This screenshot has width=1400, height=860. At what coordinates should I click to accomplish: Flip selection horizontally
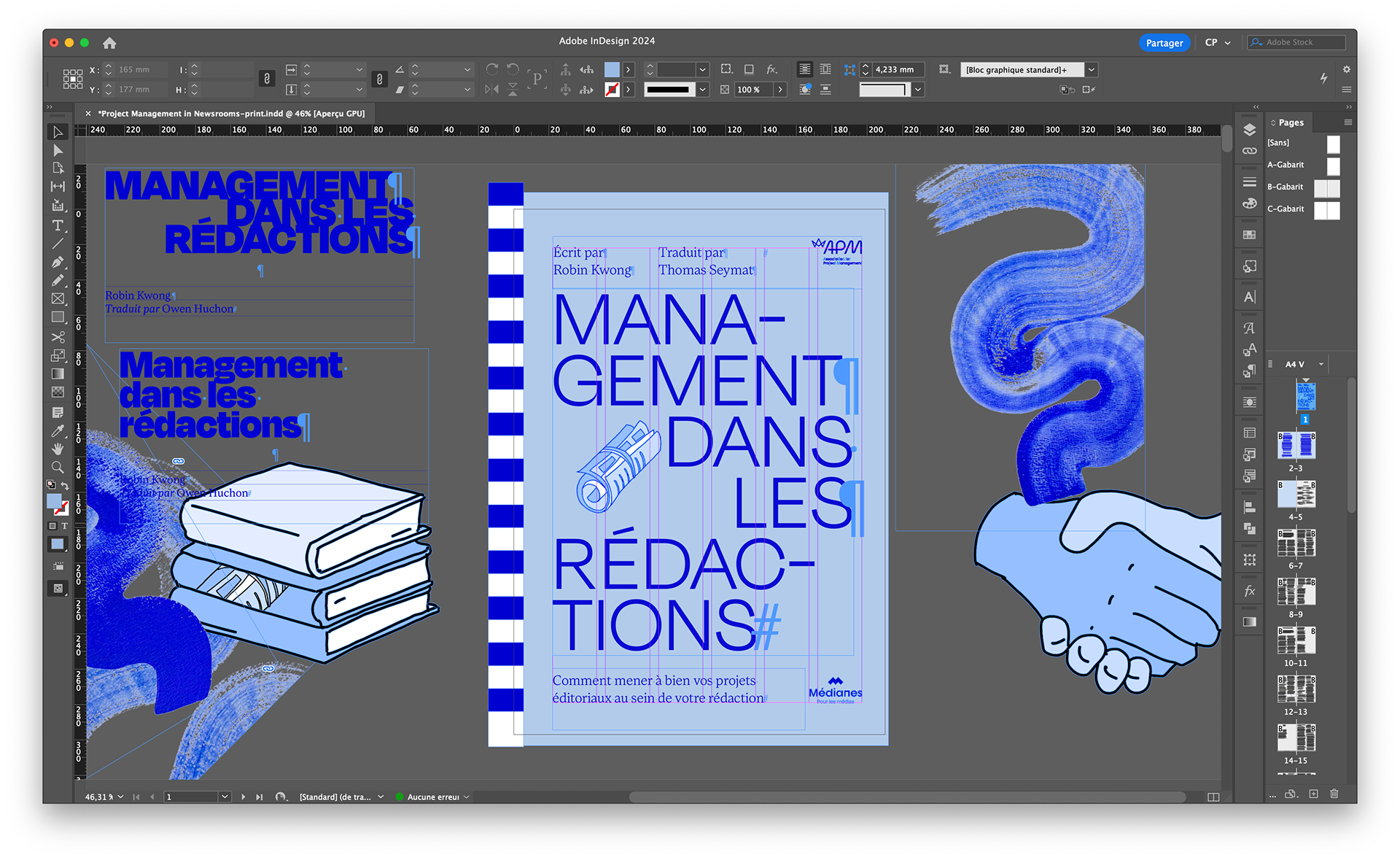click(492, 89)
